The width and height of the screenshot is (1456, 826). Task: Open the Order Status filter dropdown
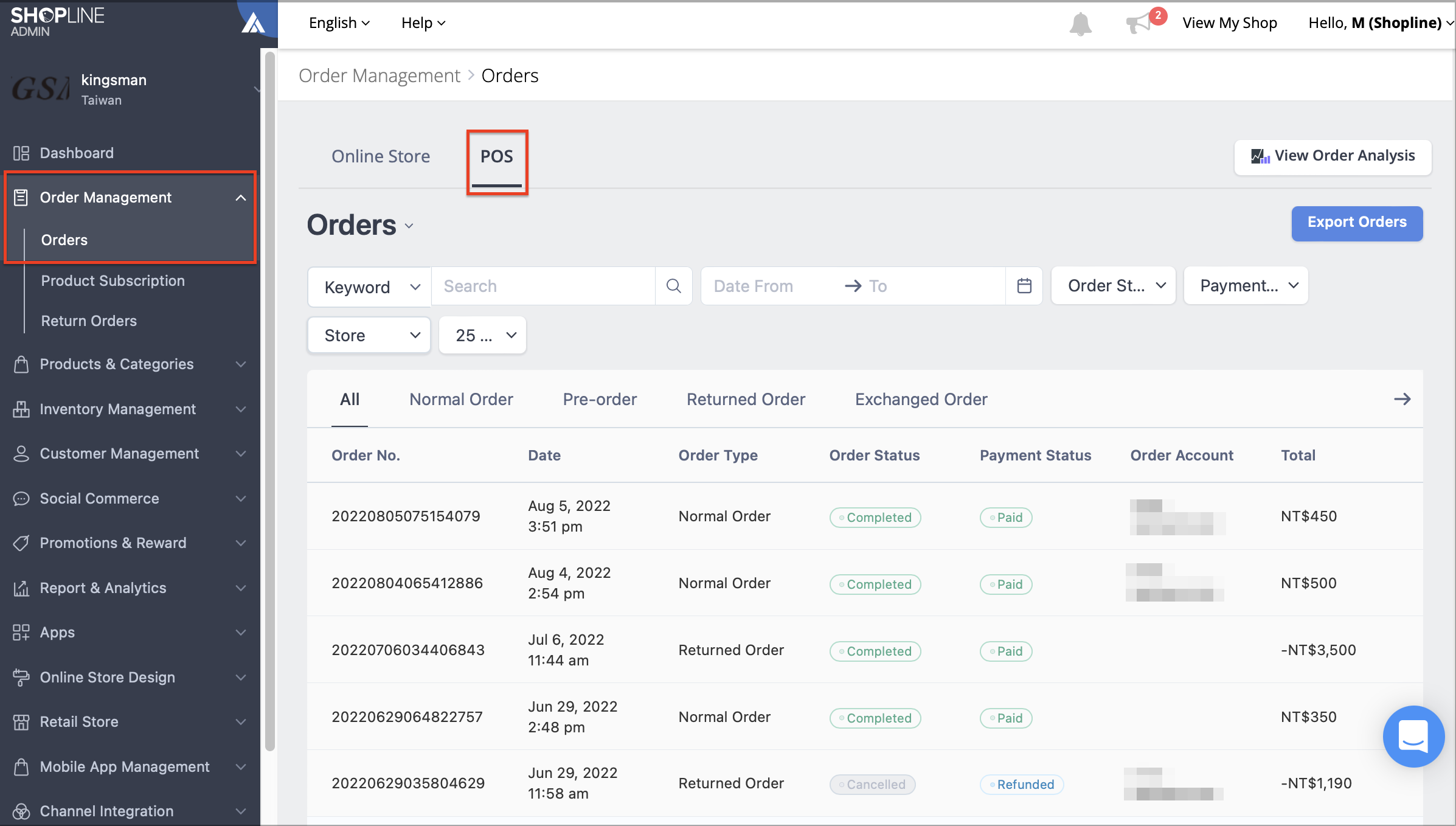click(1113, 286)
